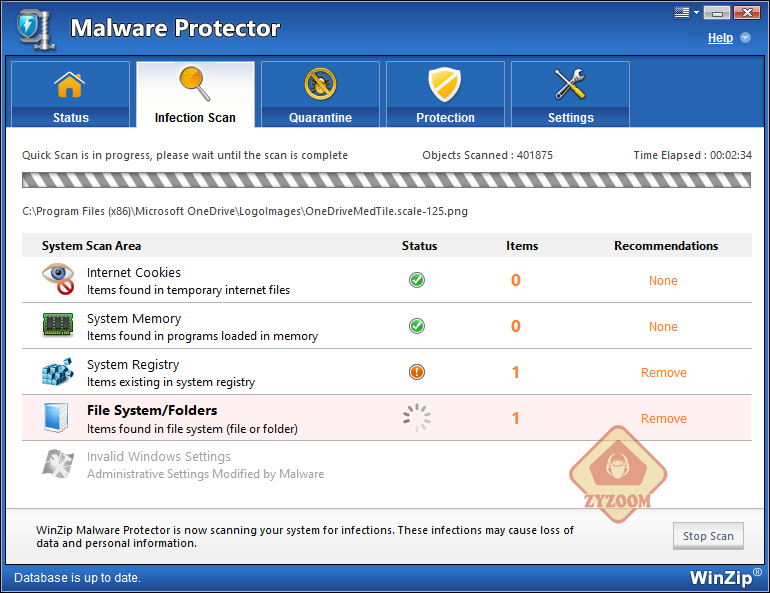Image resolution: width=770 pixels, height=593 pixels.
Task: Select the File System/Folders row title
Action: click(152, 410)
